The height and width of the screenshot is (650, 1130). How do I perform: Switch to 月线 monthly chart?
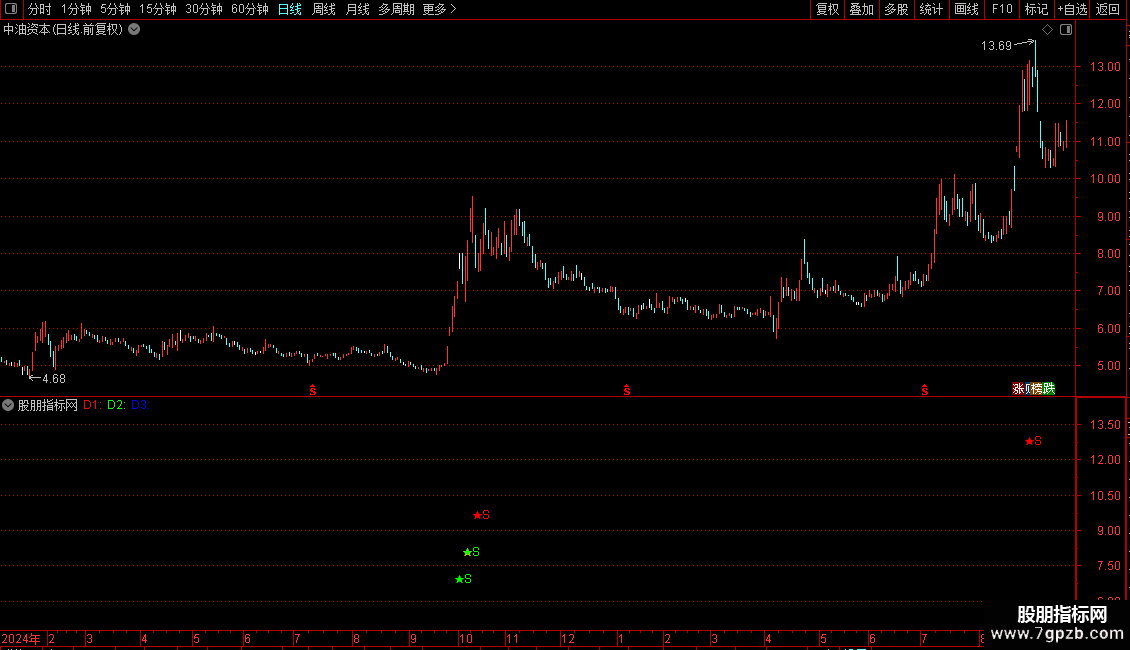pos(357,9)
